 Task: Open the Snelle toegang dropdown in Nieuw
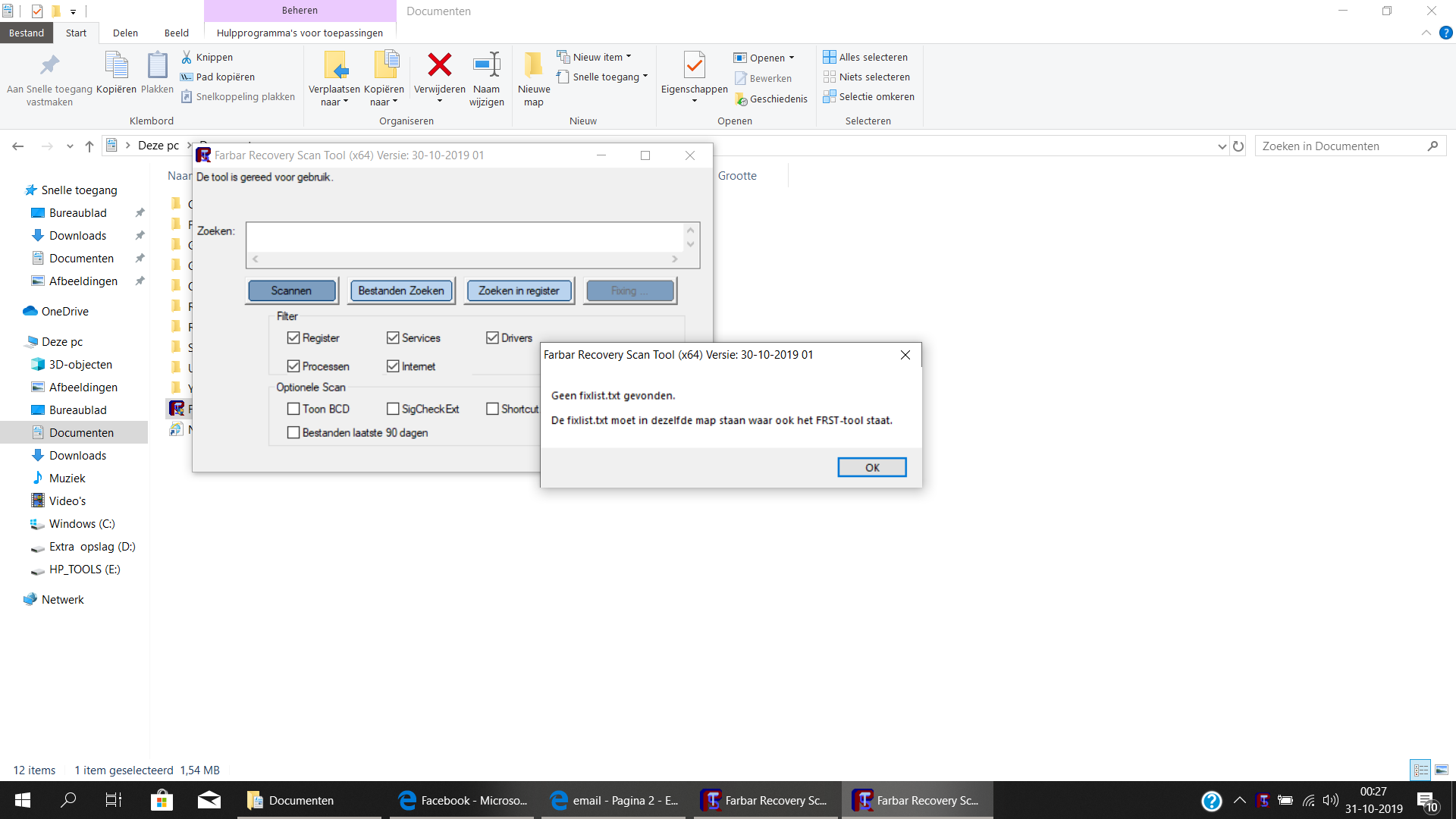coord(645,77)
